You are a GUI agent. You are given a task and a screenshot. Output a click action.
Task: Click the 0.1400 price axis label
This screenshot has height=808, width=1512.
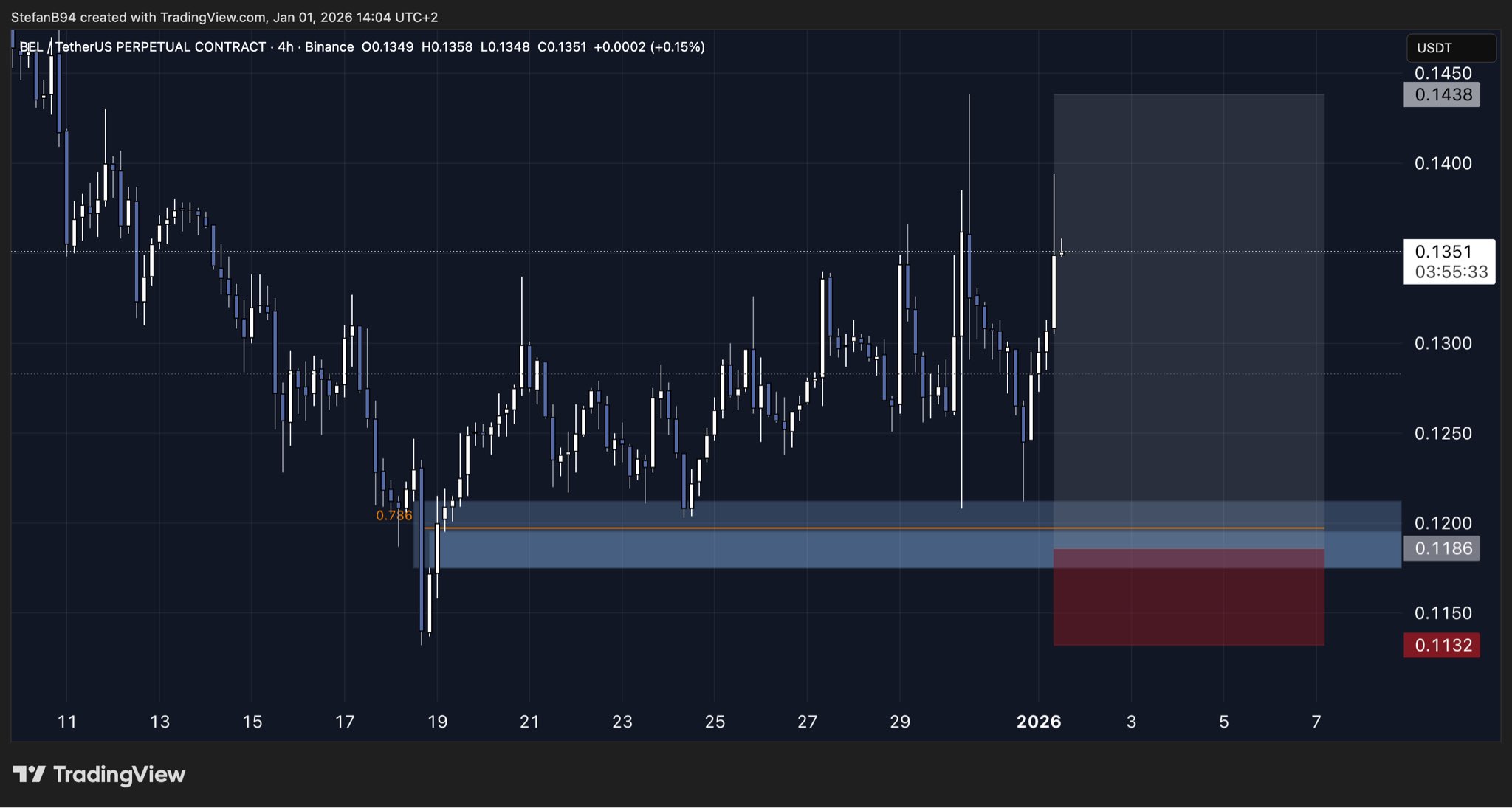pos(1443,163)
